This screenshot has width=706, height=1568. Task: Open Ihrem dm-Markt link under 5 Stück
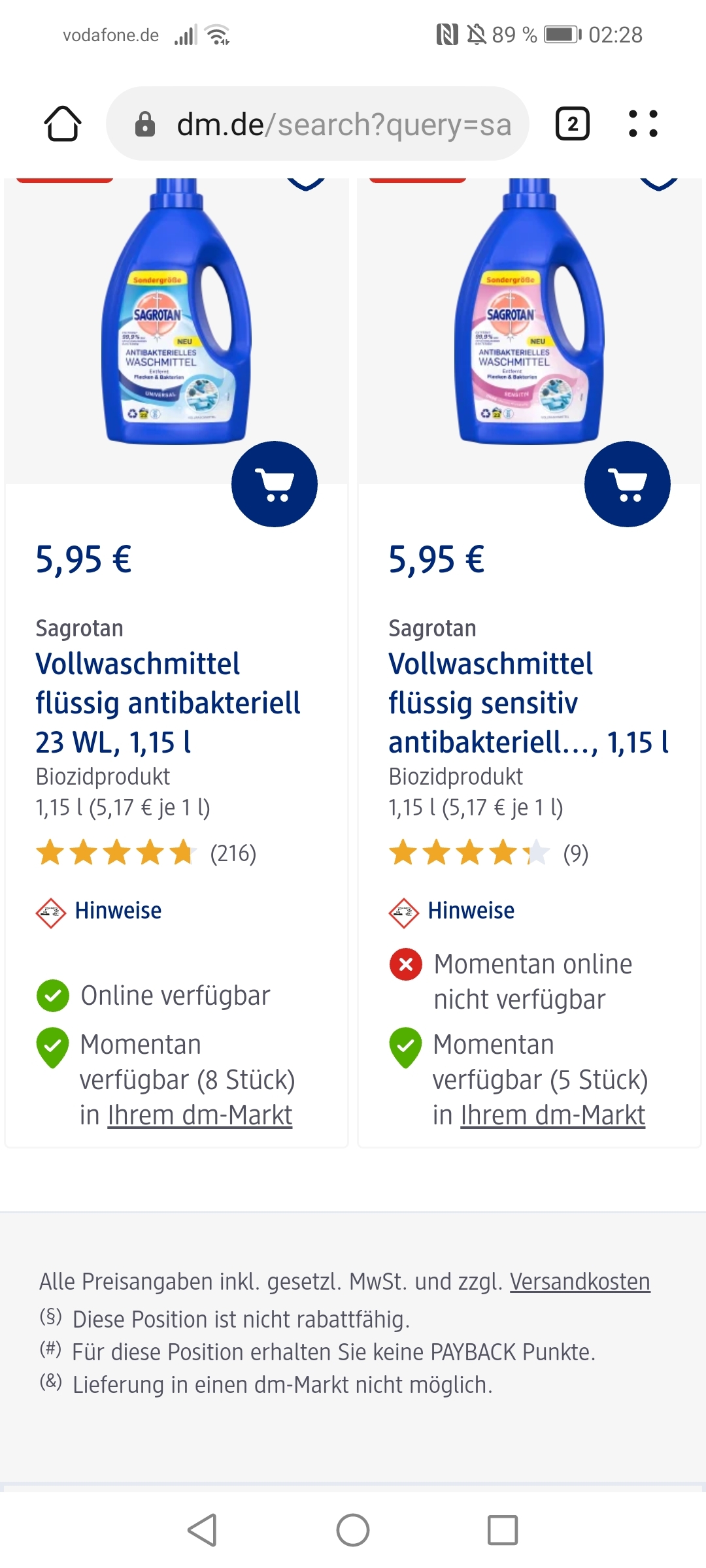click(x=553, y=1115)
